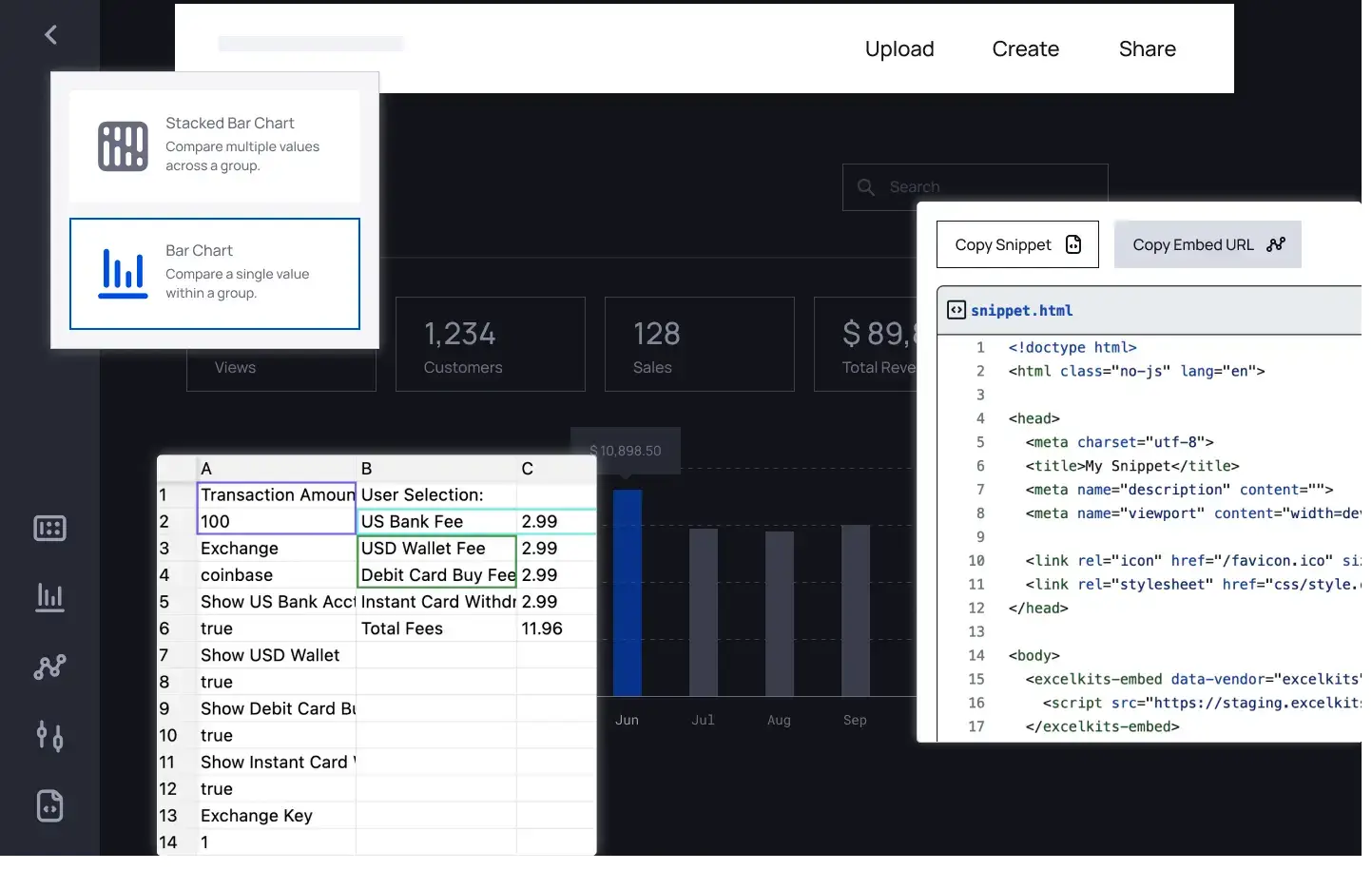The image size is (1372, 870).
Task: Select row 6 header in spreadsheet
Action: pos(177,628)
